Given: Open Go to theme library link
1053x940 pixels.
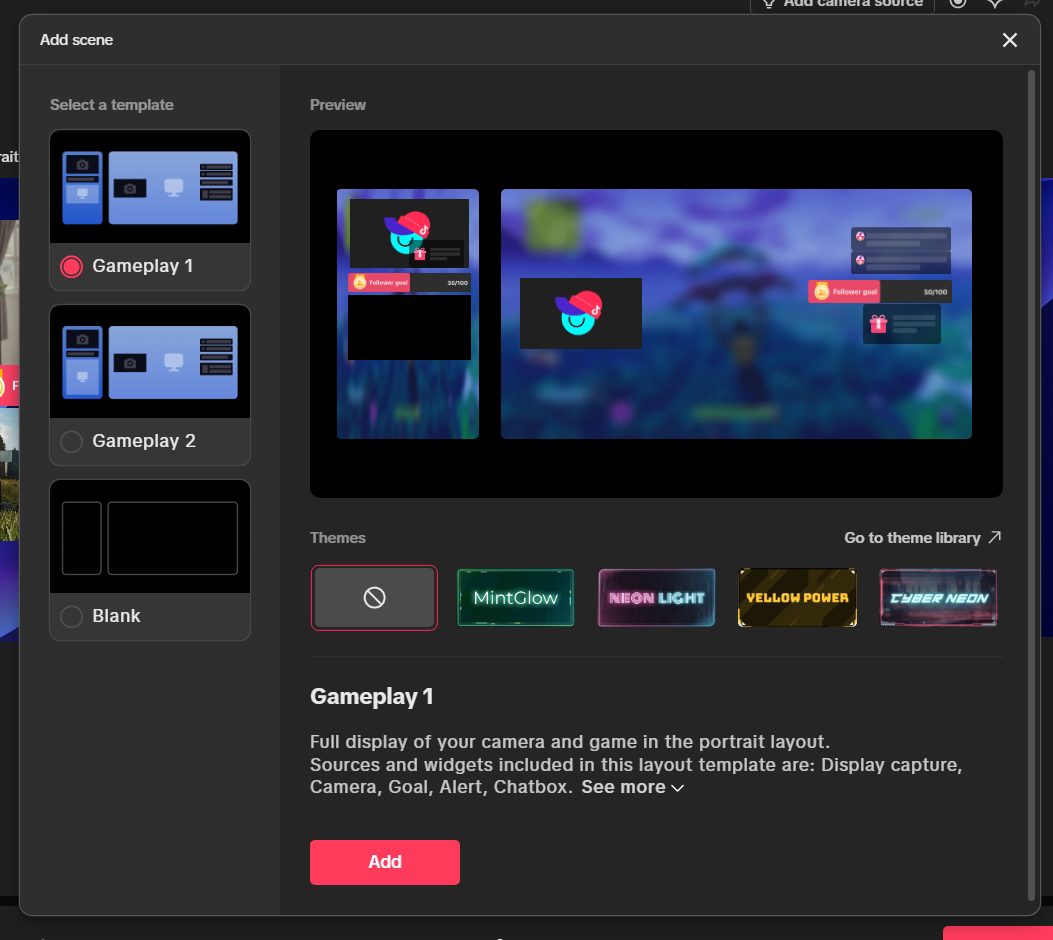Looking at the screenshot, I should (x=911, y=538).
